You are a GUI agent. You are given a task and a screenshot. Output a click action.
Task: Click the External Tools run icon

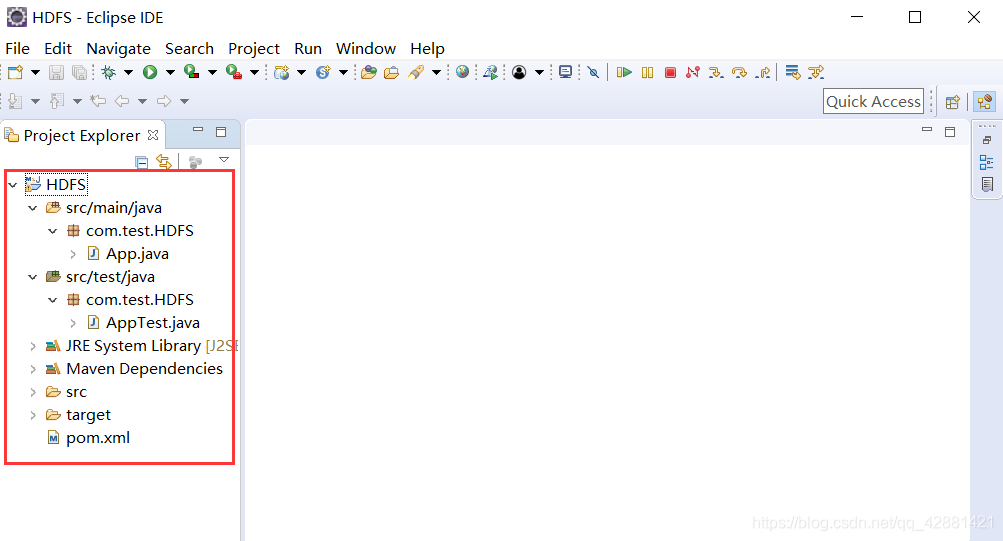[234, 72]
